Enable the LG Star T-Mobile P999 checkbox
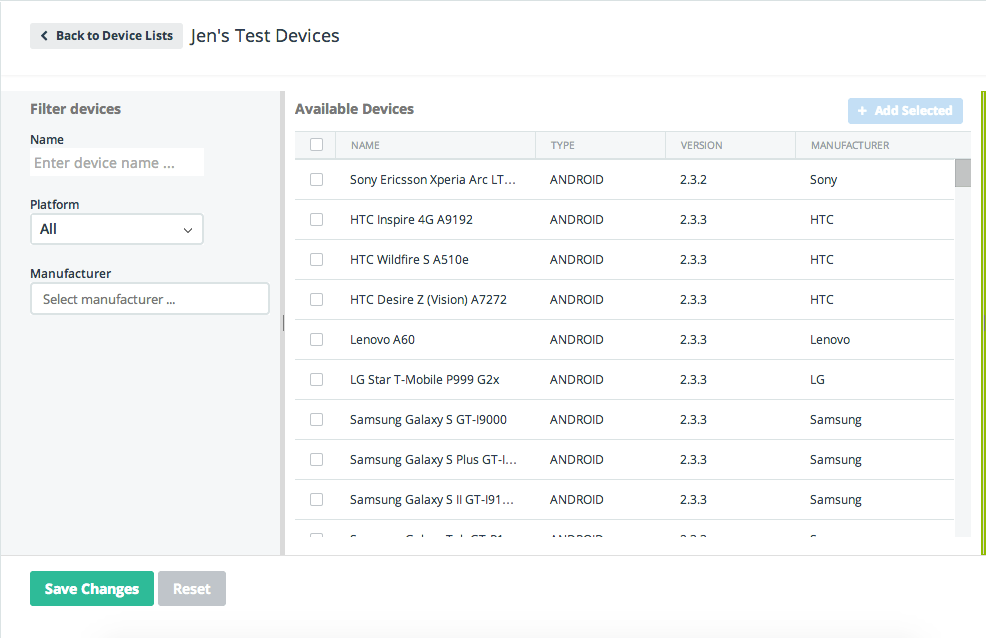986x638 pixels. tap(317, 380)
